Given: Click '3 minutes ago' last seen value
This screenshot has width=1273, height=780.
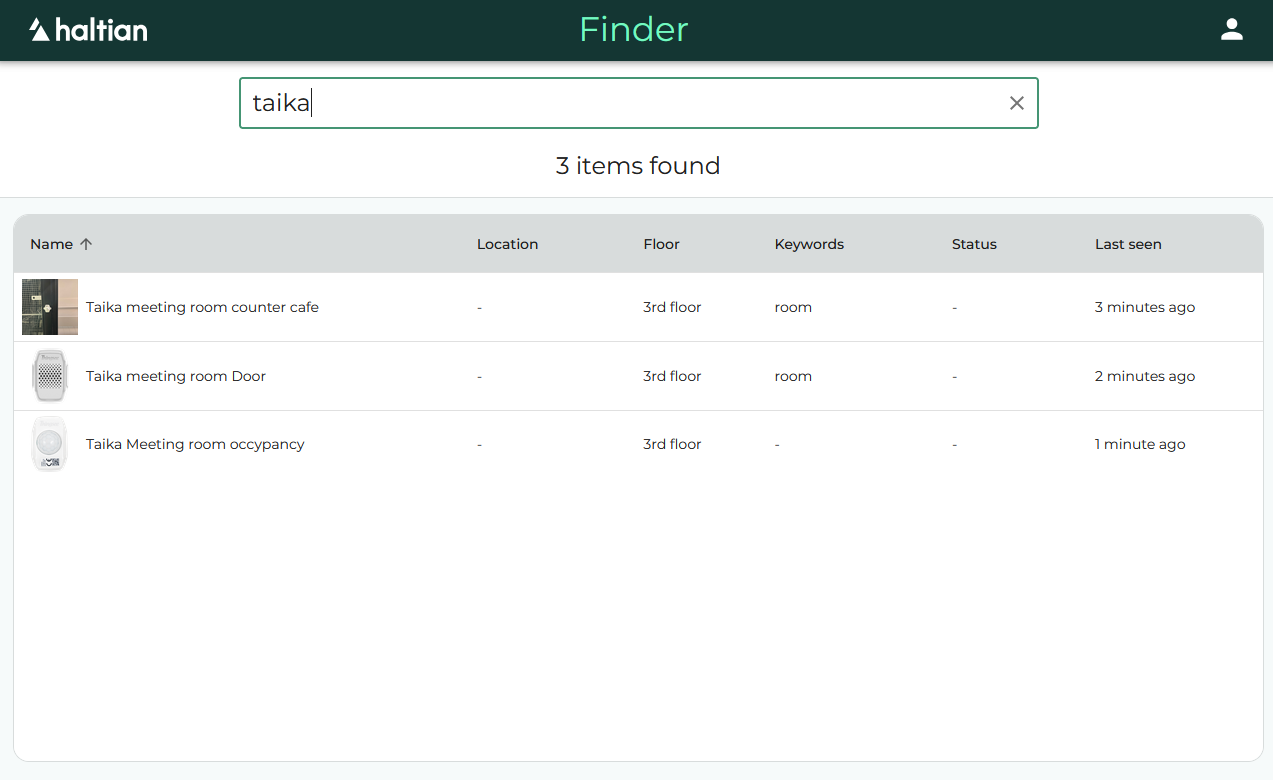Looking at the screenshot, I should click(x=1145, y=307).
